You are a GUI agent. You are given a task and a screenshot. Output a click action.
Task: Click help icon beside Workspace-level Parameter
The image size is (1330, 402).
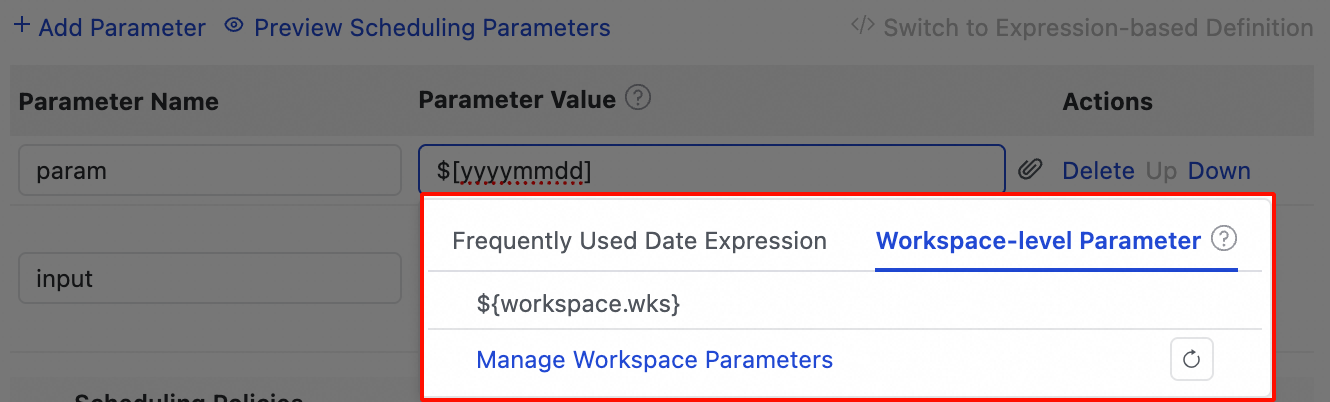tap(1224, 240)
